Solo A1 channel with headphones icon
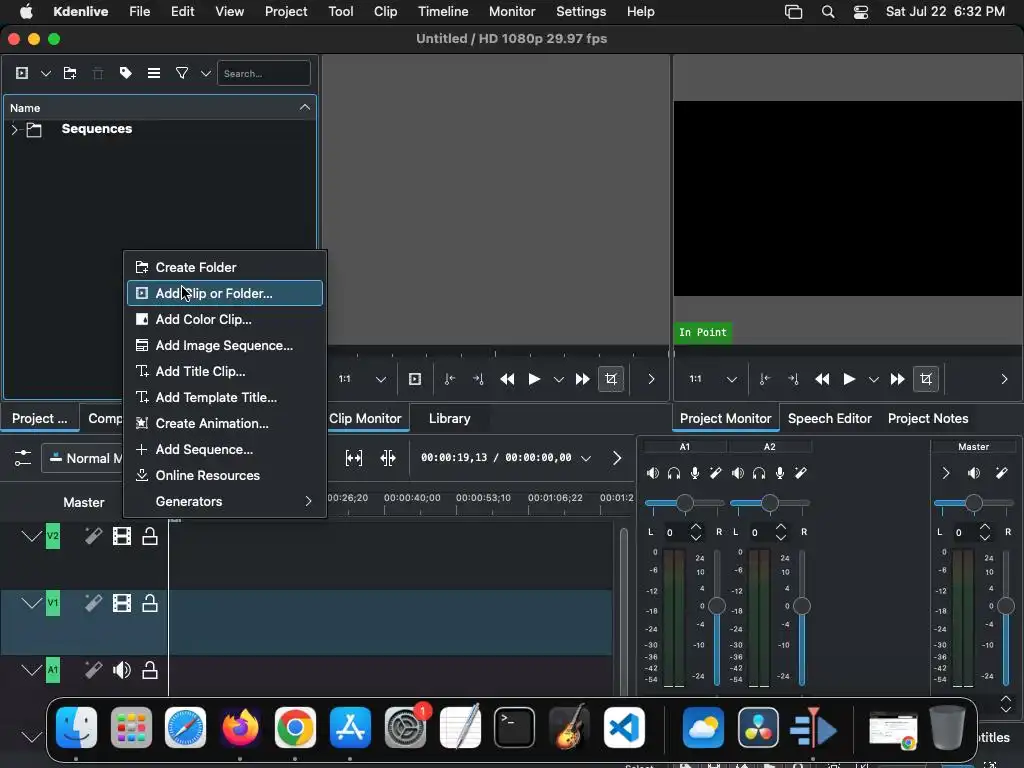 tap(674, 473)
